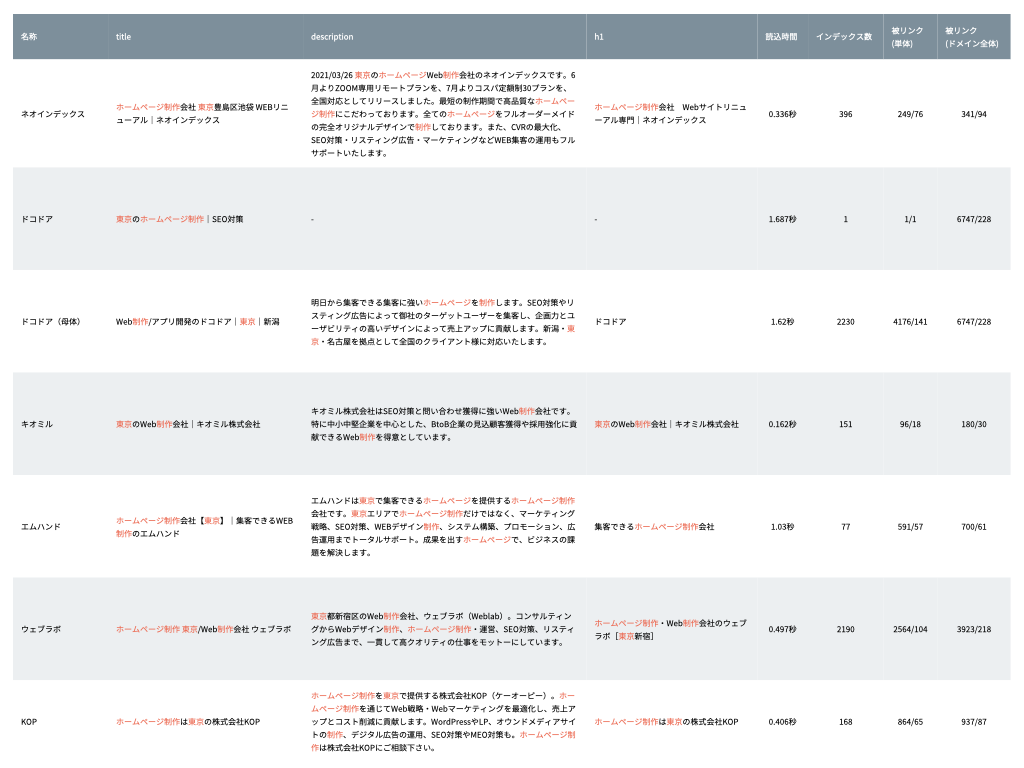
Task: Click the "被リンク (単体)" column header
Action: 908,37
